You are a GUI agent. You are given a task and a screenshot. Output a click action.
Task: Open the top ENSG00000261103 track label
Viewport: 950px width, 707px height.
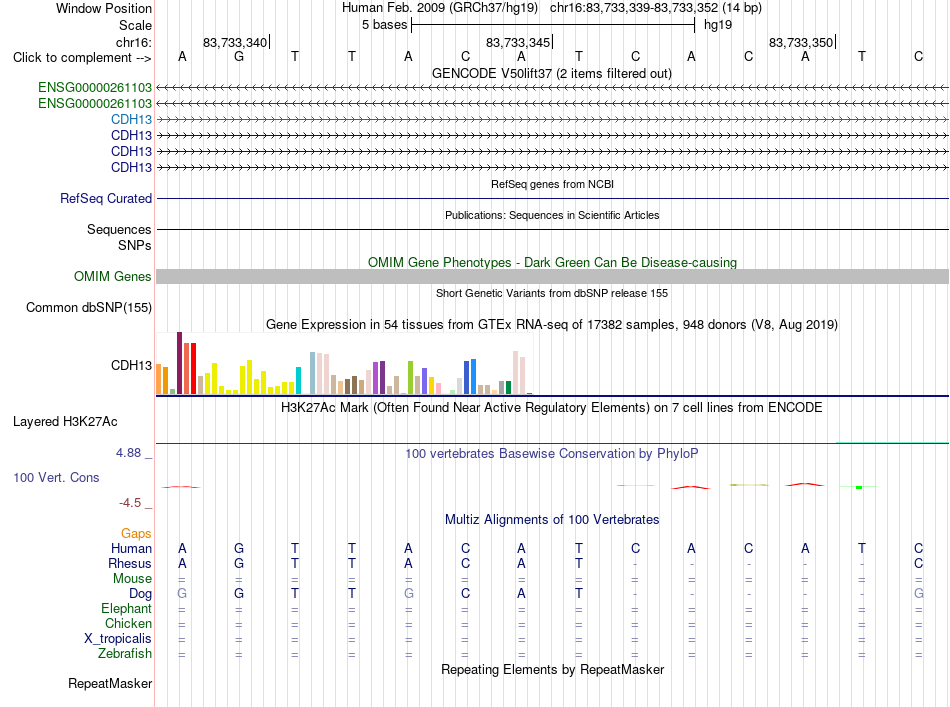(x=95, y=87)
